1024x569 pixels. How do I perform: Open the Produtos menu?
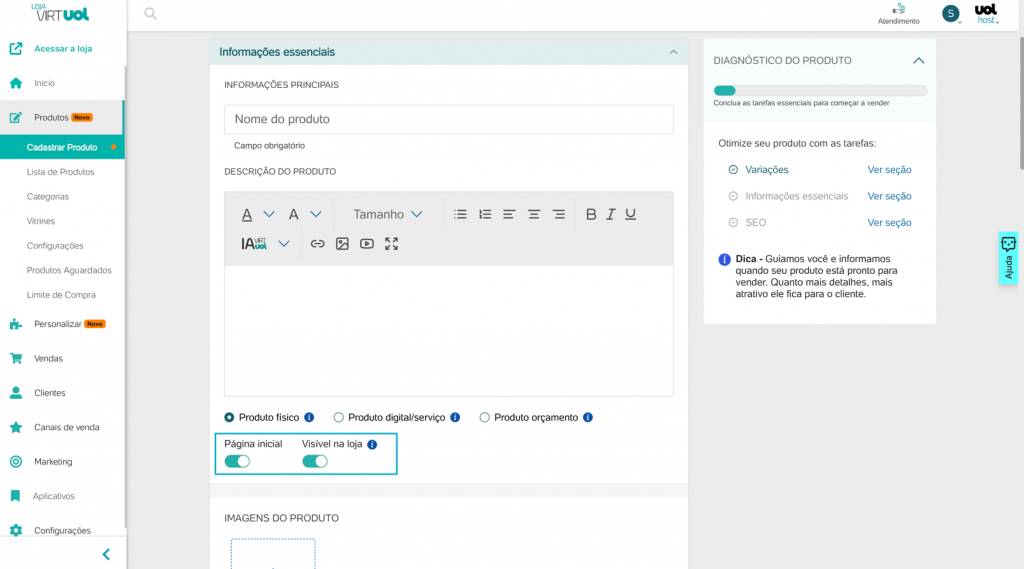pyautogui.click(x=62, y=118)
